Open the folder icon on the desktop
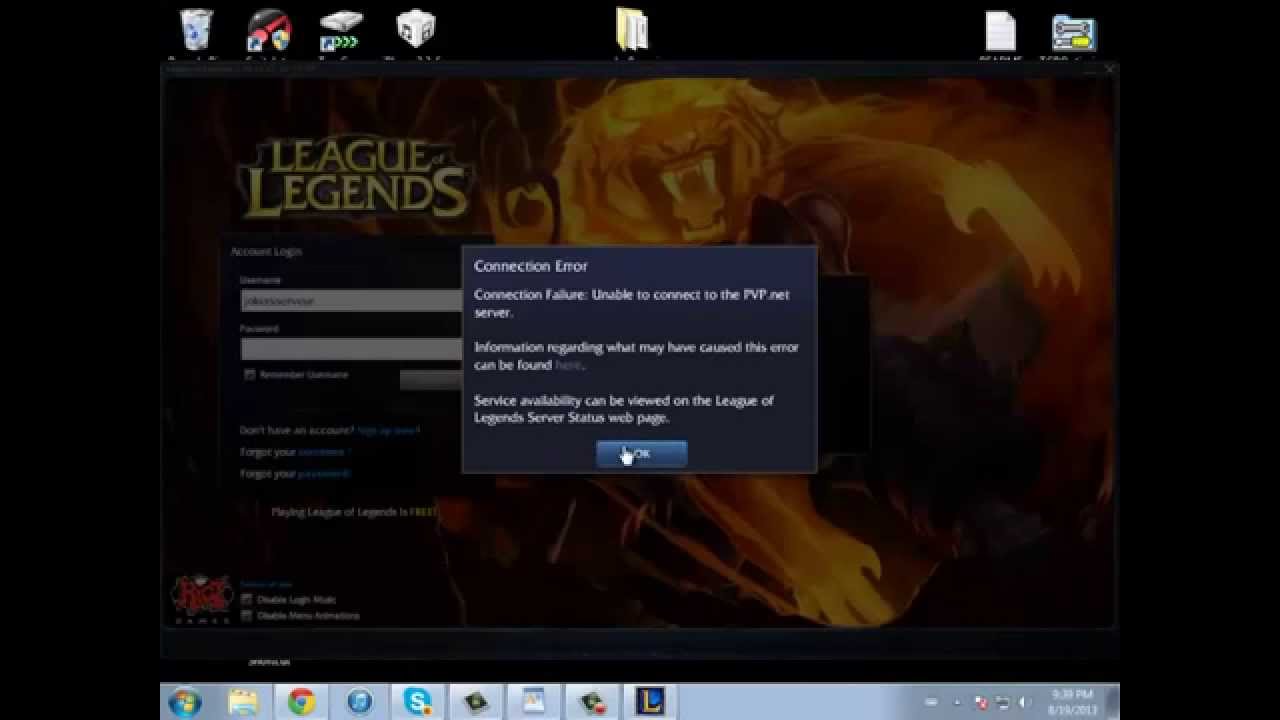 coord(632,30)
